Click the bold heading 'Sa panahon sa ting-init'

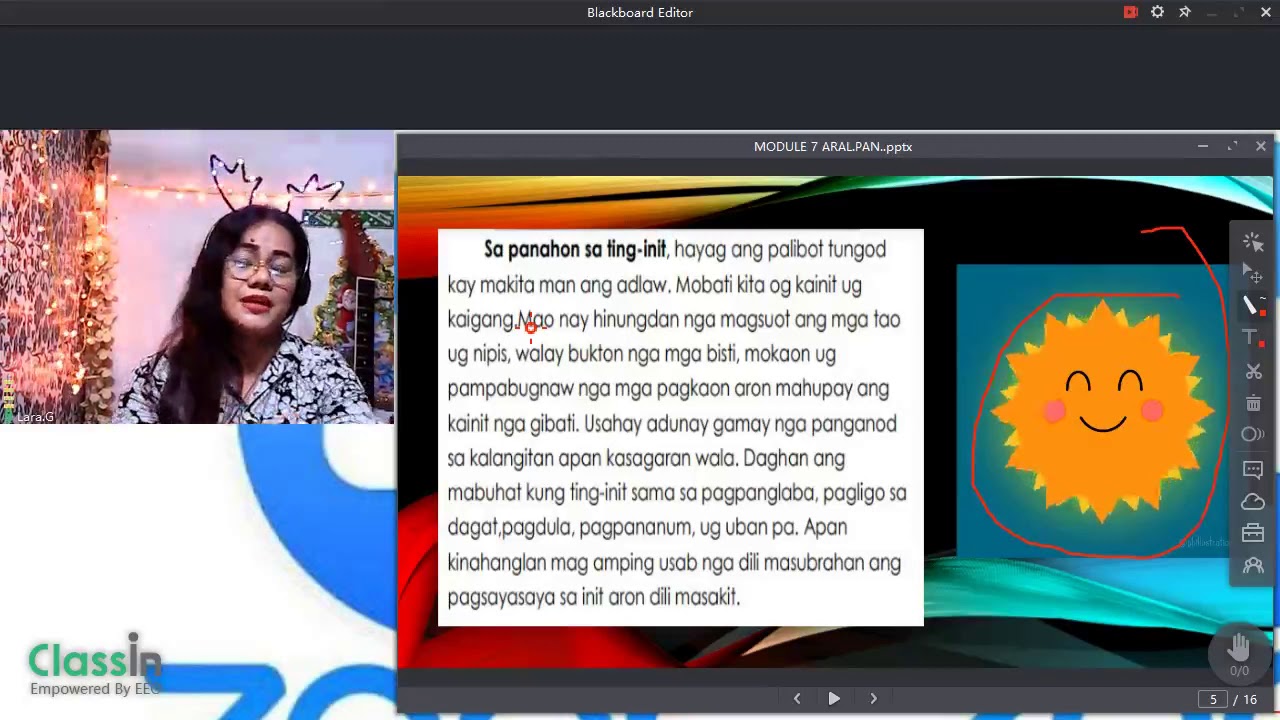(575, 249)
